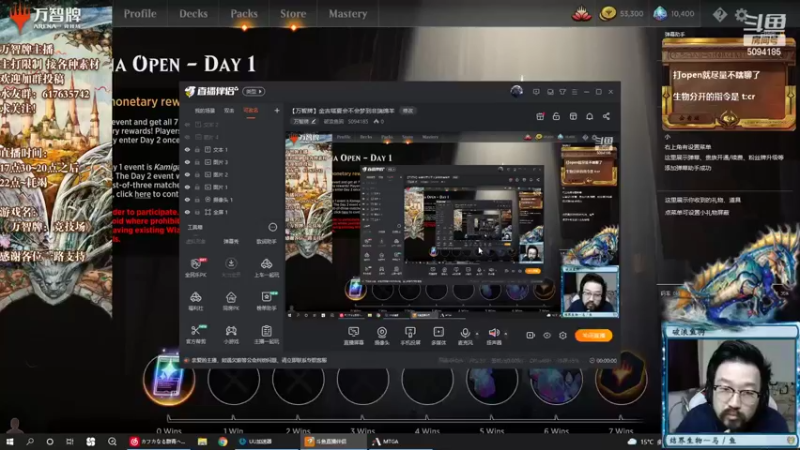The height and width of the screenshot is (450, 800).
Task: Click the download arrow tool icon in toolbox
Action: [231, 263]
